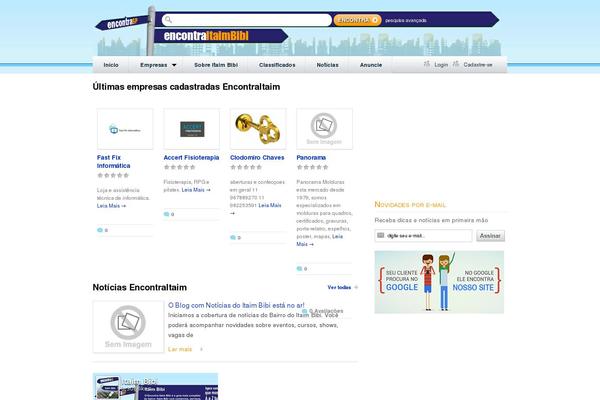Open the Notícias menu item

(328, 65)
